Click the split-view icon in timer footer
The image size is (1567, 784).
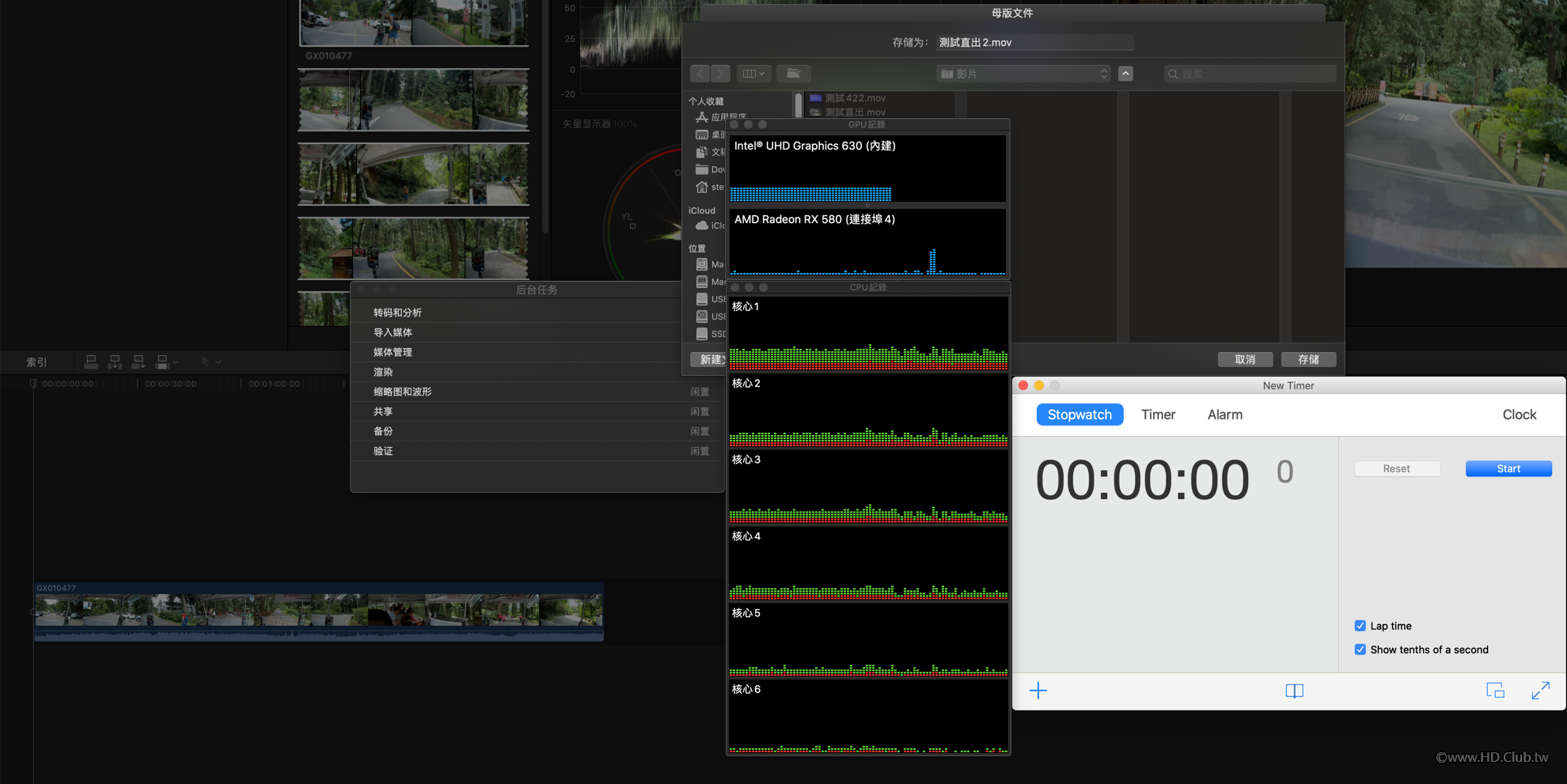pos(1294,691)
